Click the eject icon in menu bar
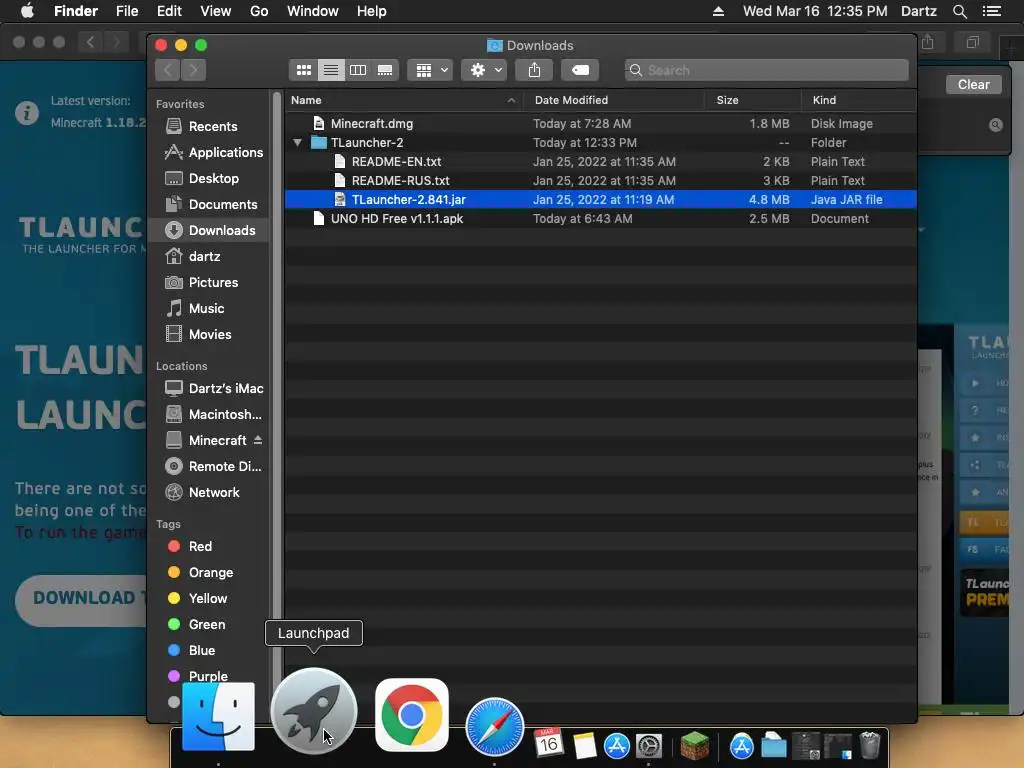 tap(718, 11)
